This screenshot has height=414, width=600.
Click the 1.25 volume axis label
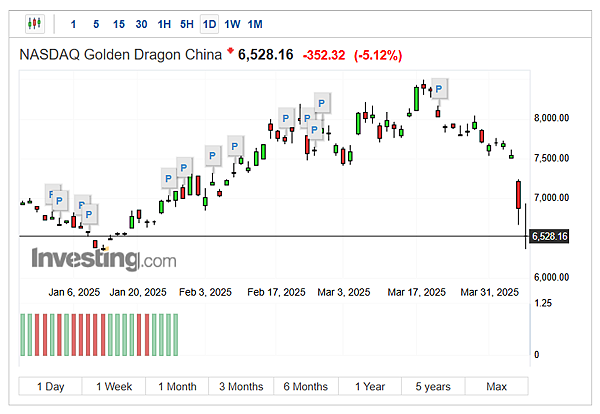point(543,303)
